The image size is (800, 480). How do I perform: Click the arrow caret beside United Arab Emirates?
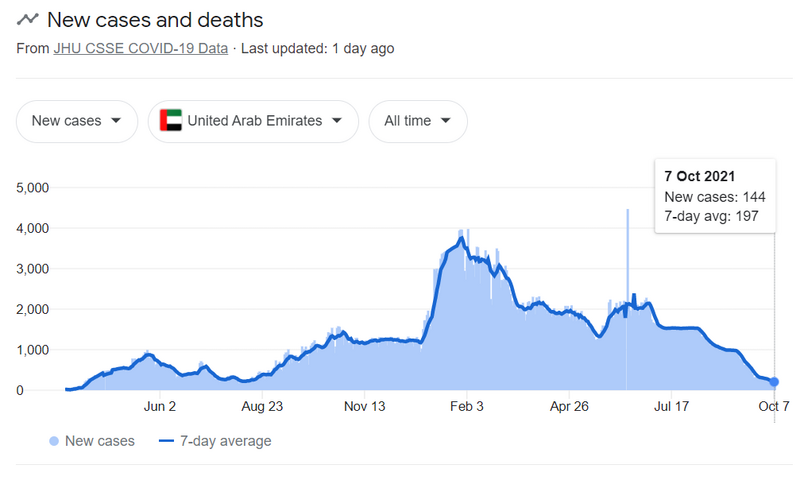336,121
